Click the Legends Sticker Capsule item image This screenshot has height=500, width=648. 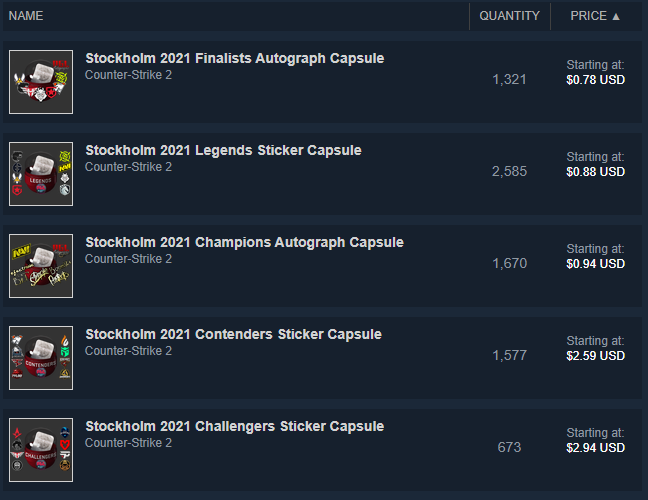[x=41, y=174]
